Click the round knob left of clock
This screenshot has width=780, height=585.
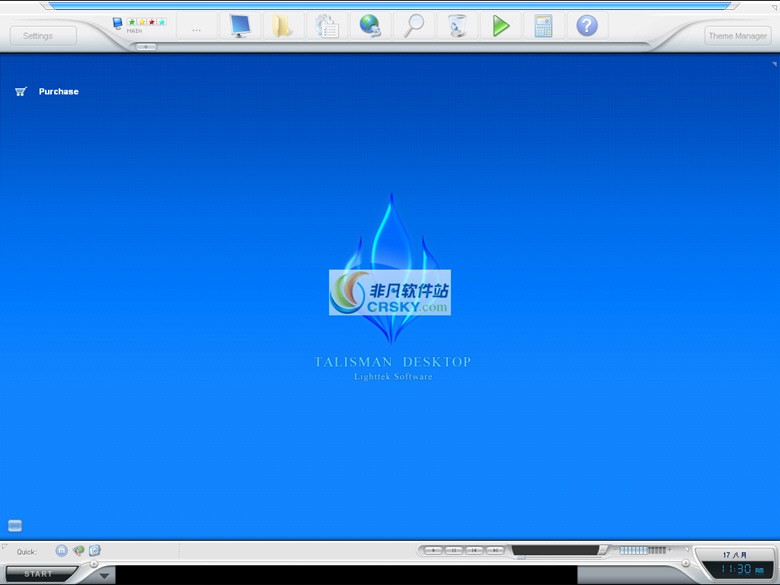pyautogui.click(x=686, y=563)
